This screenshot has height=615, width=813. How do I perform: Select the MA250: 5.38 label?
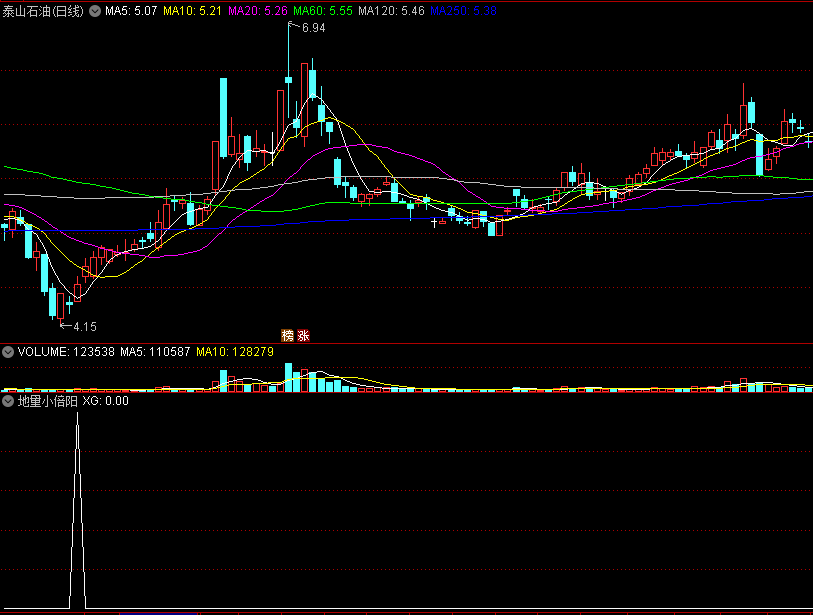coord(464,11)
